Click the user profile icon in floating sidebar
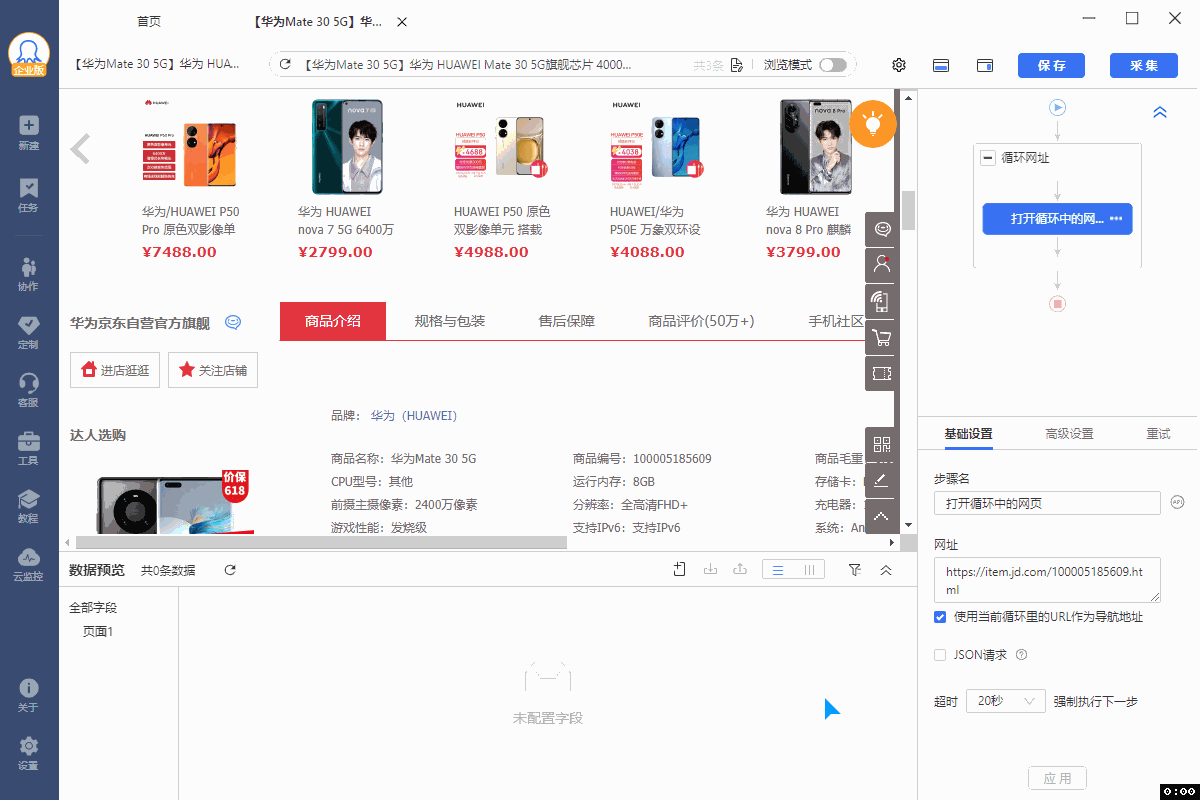Image resolution: width=1200 pixels, height=800 pixels. (882, 265)
